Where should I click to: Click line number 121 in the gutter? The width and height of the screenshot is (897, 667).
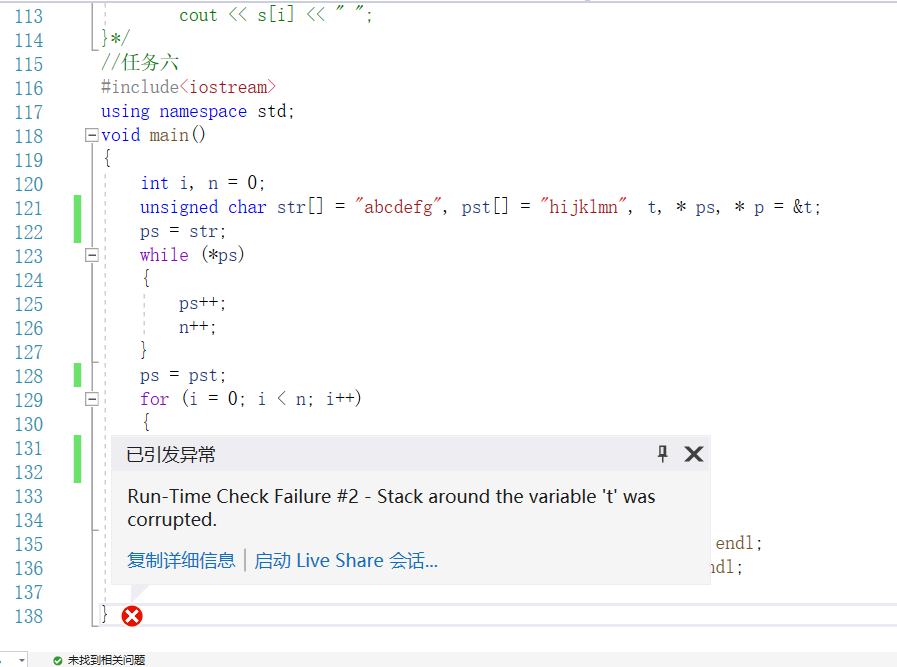point(29,208)
